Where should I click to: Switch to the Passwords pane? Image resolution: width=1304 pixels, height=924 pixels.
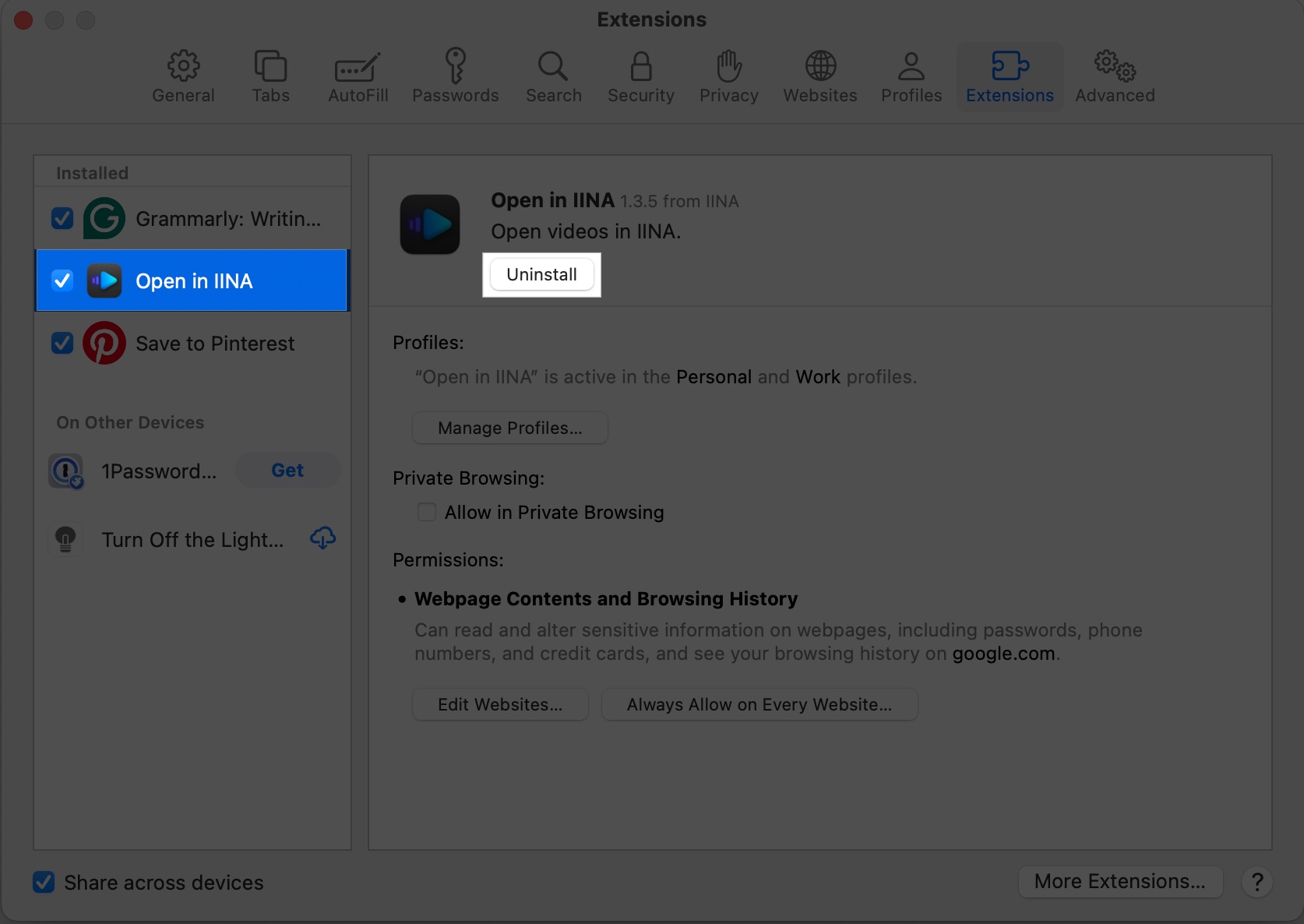pos(456,76)
